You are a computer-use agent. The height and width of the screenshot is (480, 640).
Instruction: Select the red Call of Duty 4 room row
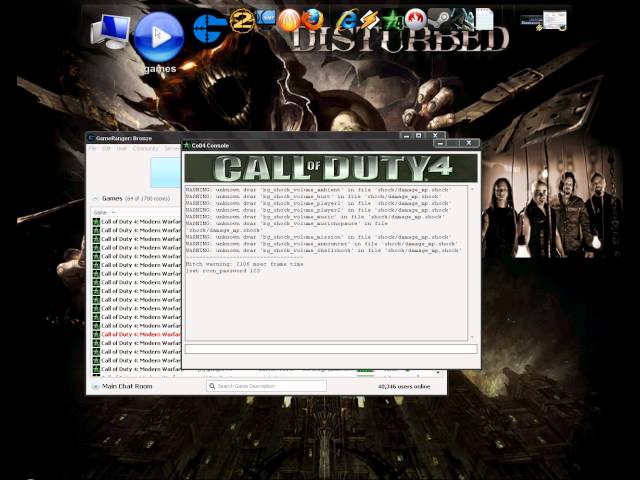(136, 334)
